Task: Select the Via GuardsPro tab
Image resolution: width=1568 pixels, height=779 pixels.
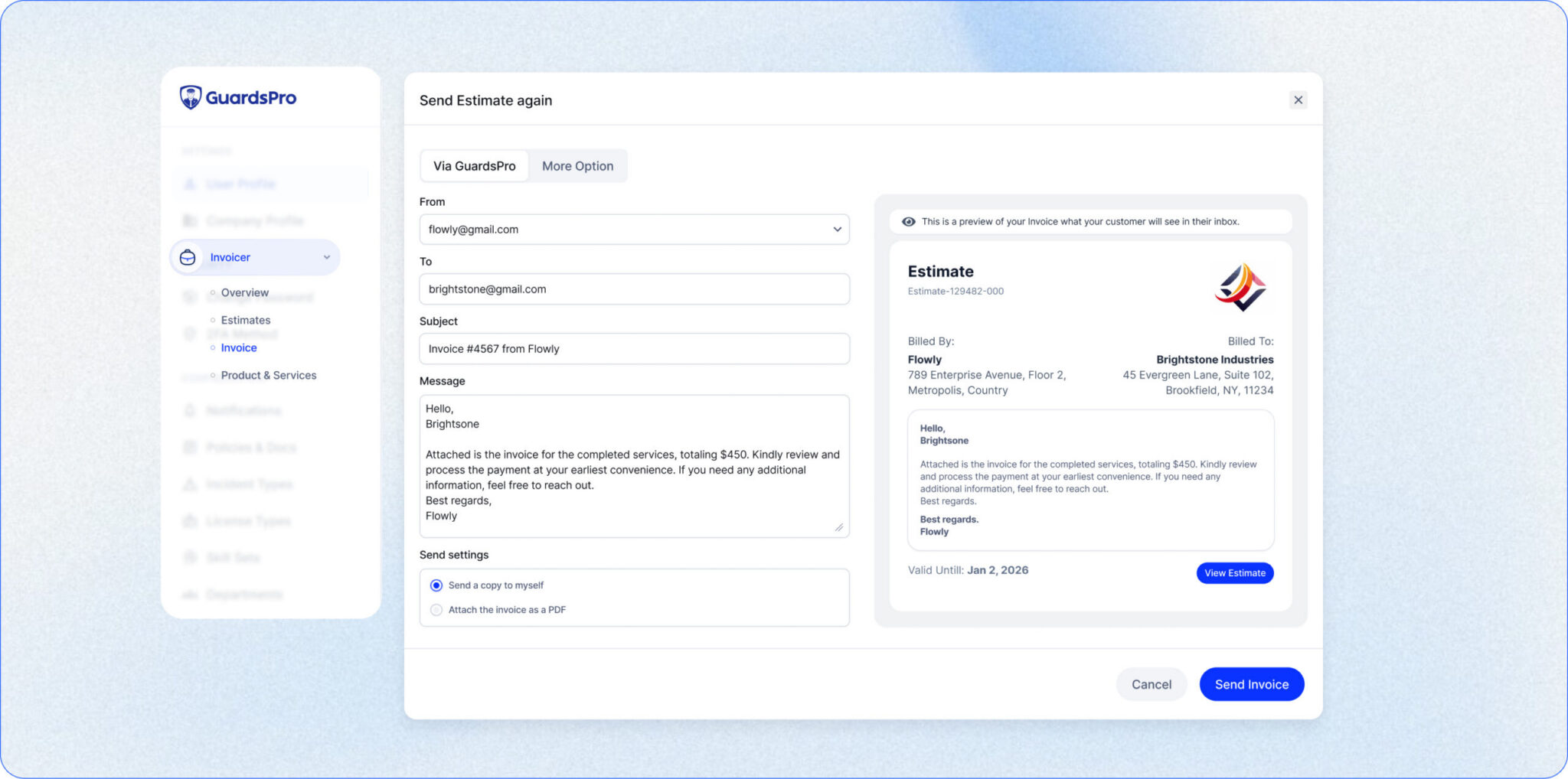Action: pos(474,166)
